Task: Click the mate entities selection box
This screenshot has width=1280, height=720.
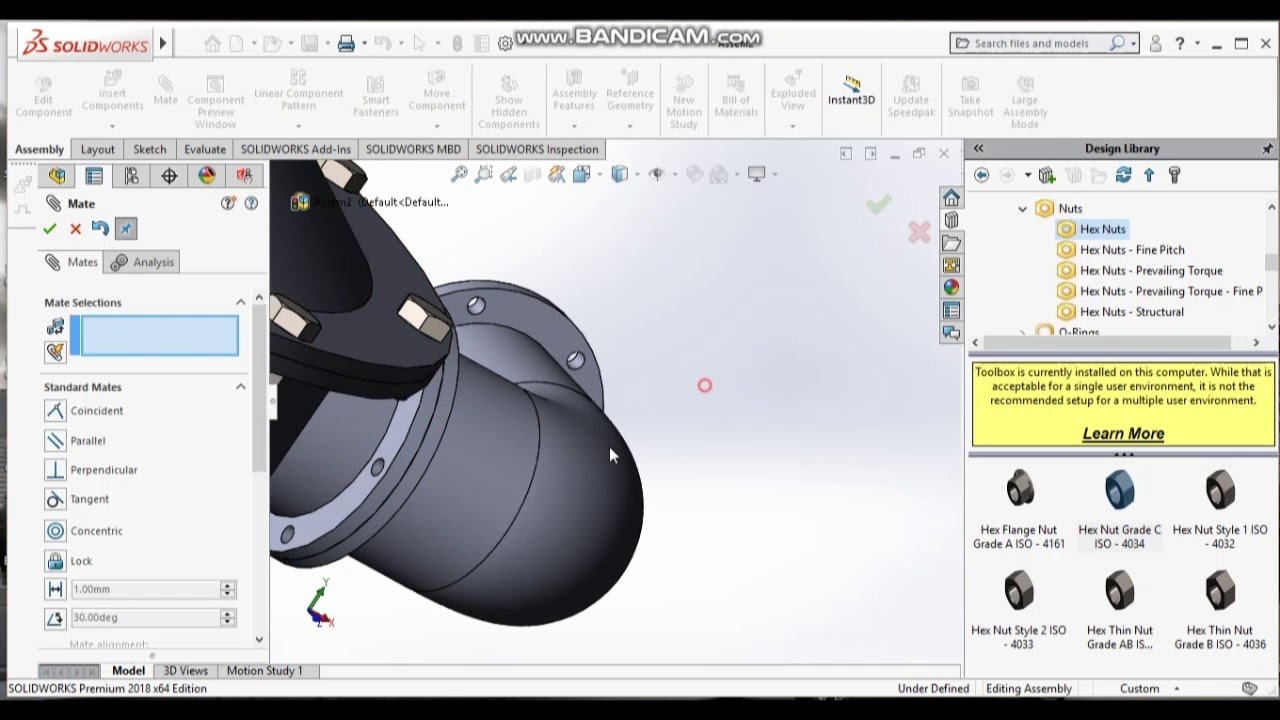Action: tap(160, 335)
